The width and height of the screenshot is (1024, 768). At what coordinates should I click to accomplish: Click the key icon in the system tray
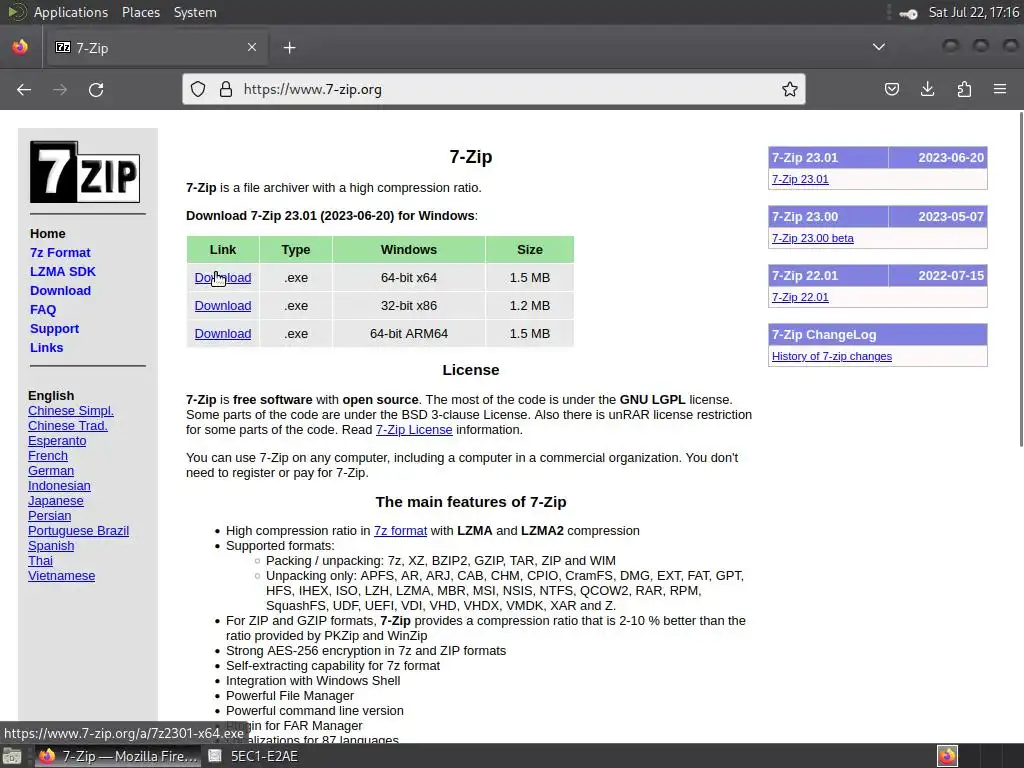(908, 13)
